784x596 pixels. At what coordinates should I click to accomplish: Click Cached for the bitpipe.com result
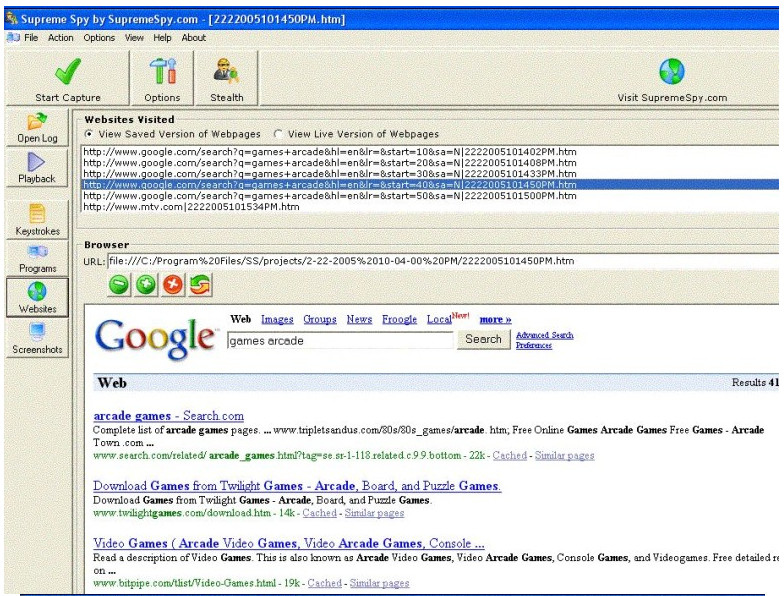pos(324,583)
